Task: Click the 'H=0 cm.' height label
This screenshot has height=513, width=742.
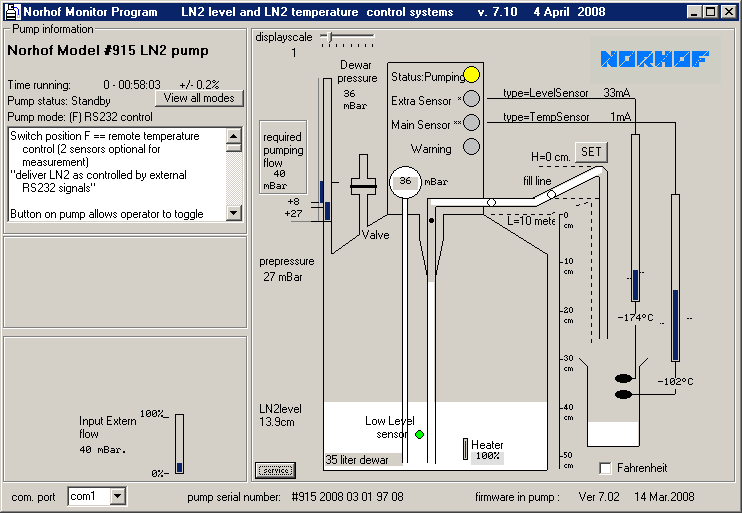Action: click(551, 157)
